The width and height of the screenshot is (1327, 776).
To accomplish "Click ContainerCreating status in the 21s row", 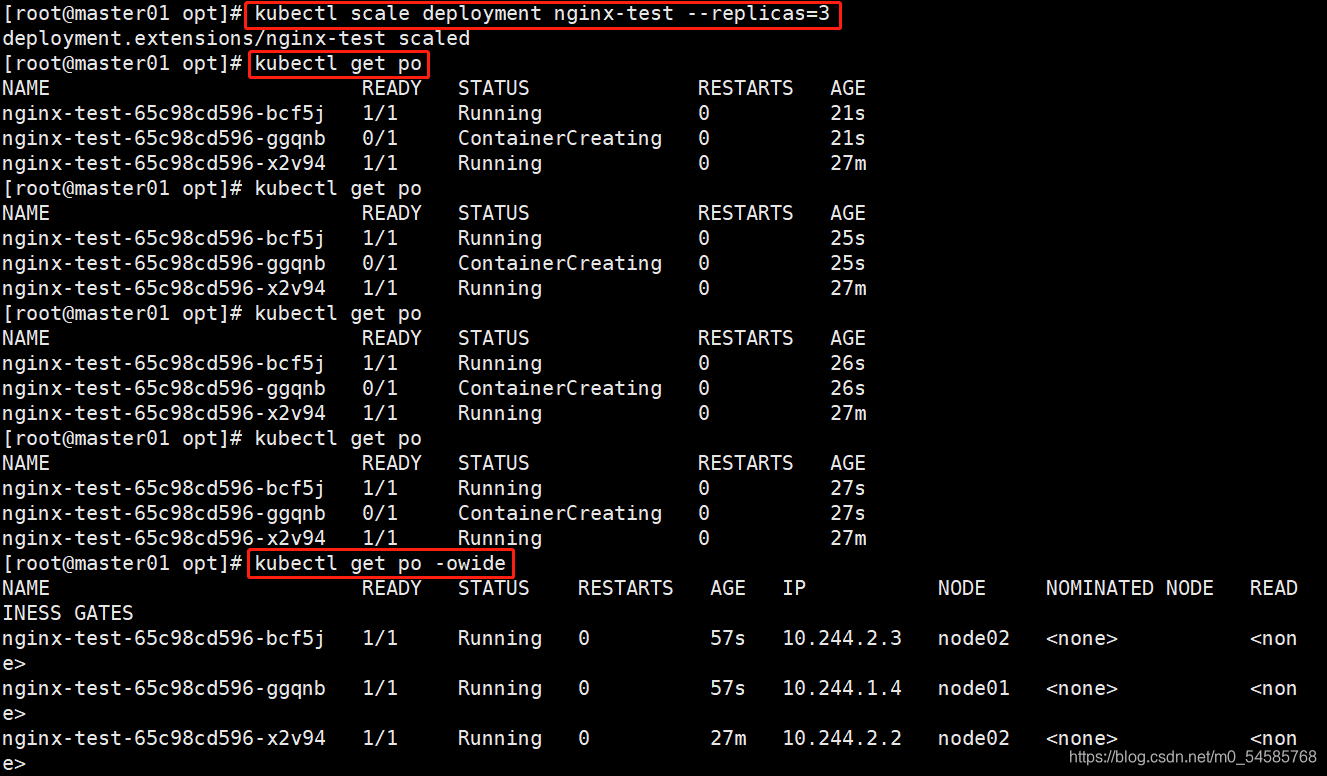I will pyautogui.click(x=560, y=138).
